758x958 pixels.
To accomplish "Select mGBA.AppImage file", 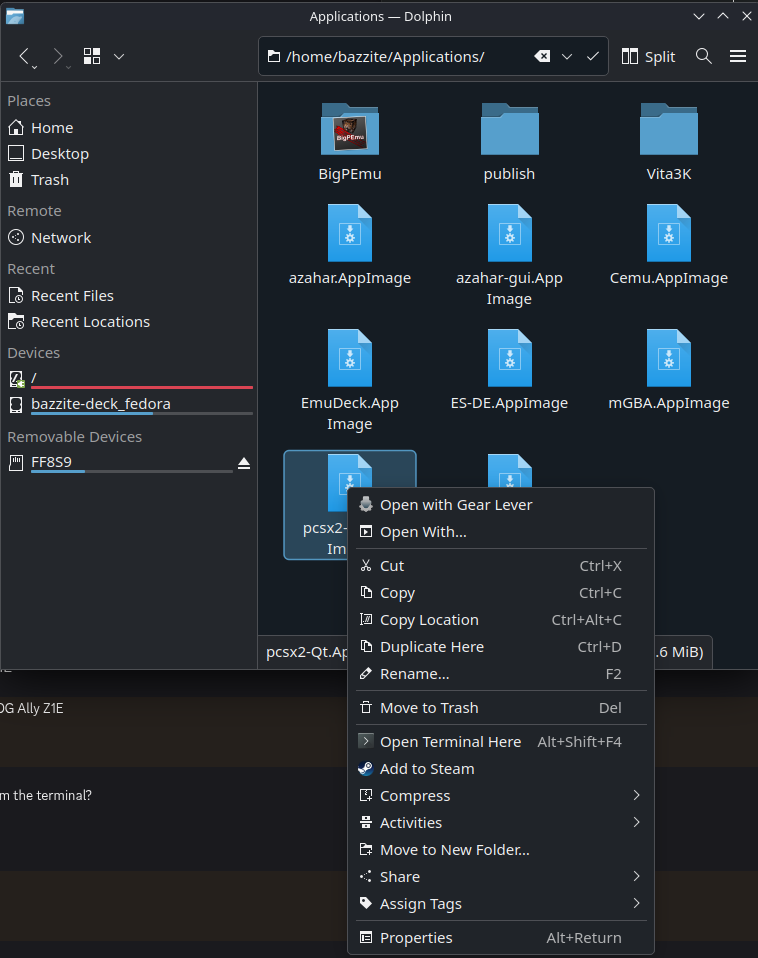I will tap(669, 370).
